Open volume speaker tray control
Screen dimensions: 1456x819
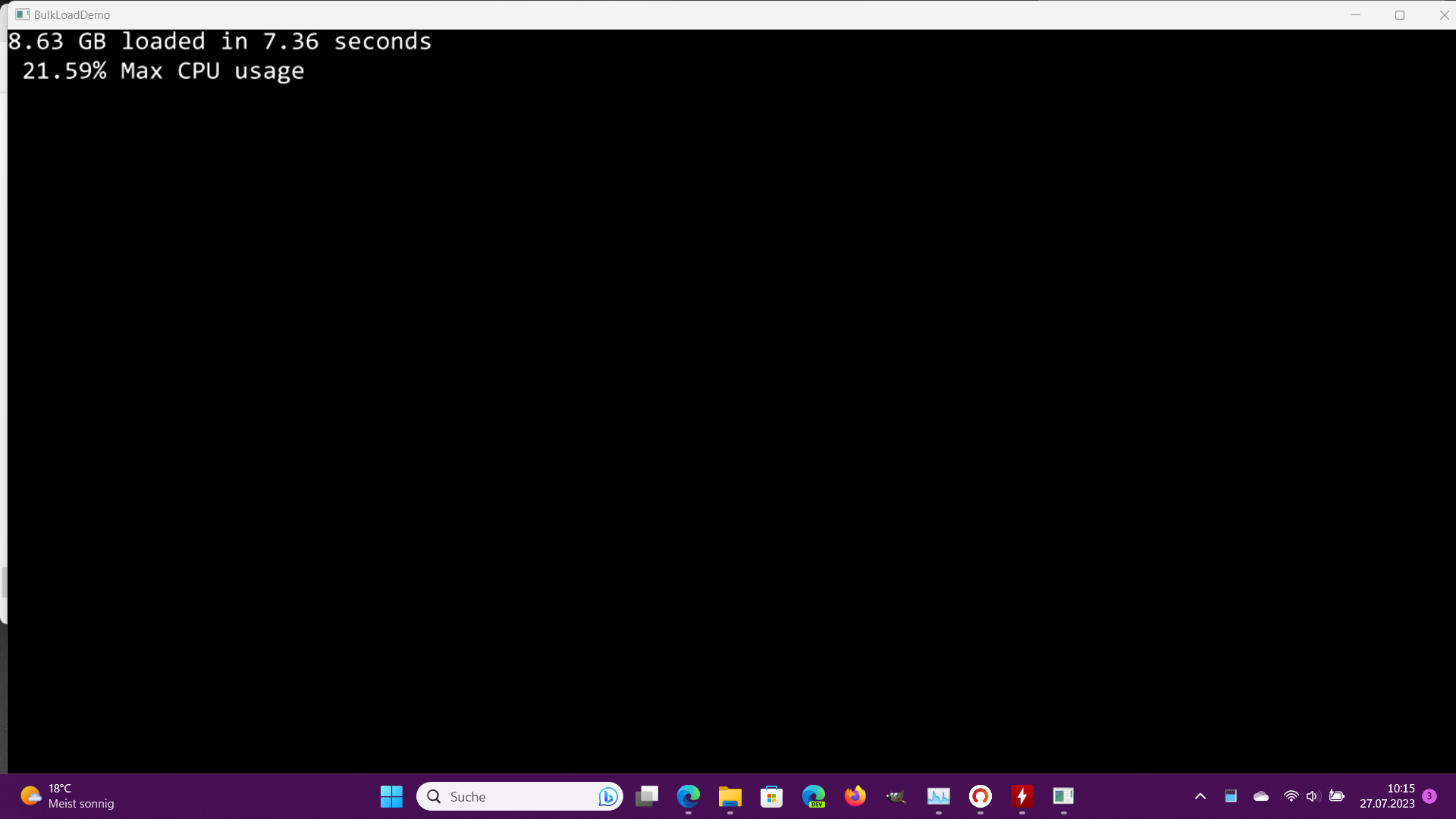(1313, 796)
